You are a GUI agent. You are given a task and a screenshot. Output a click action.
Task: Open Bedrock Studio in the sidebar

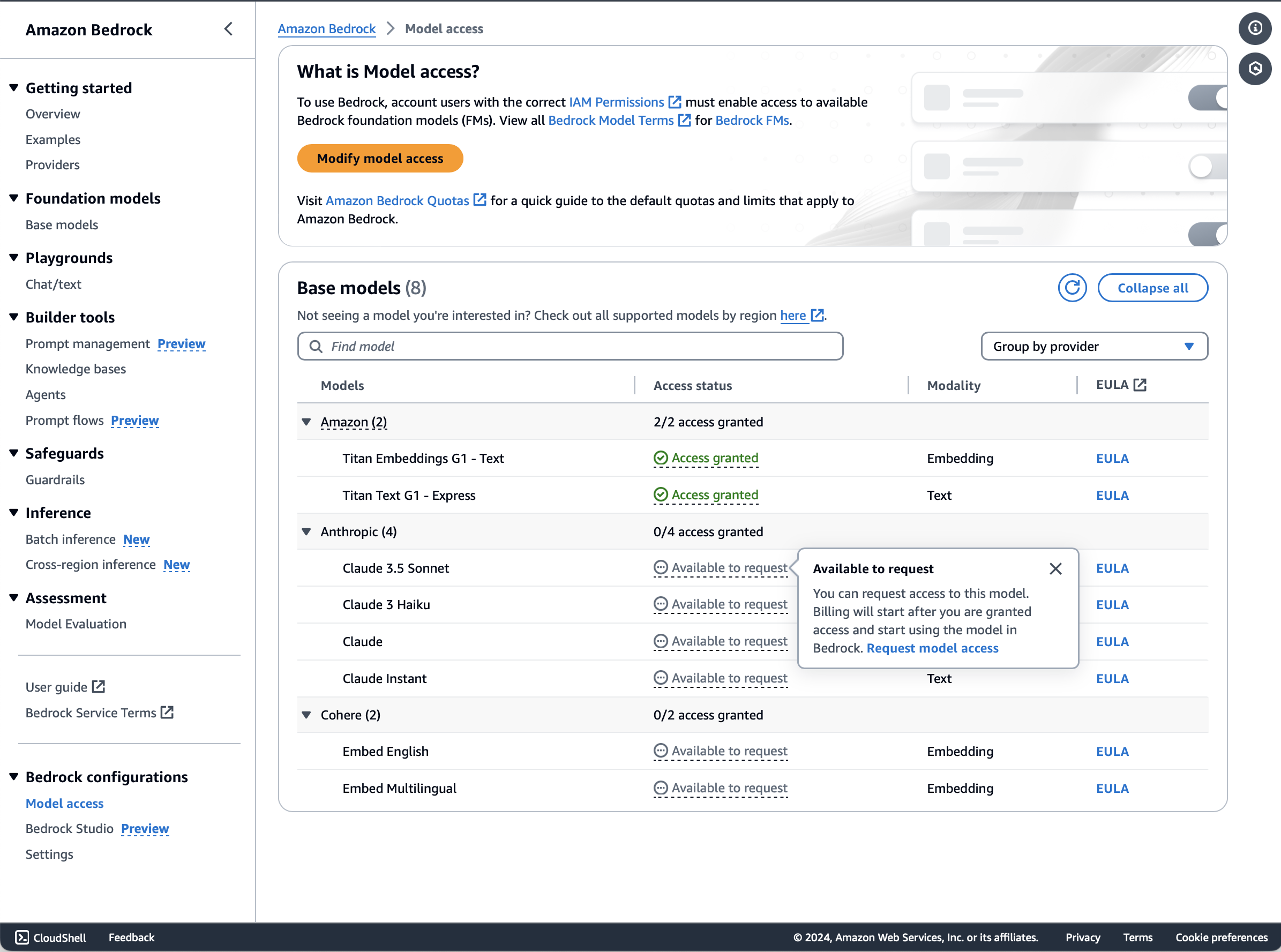click(70, 828)
